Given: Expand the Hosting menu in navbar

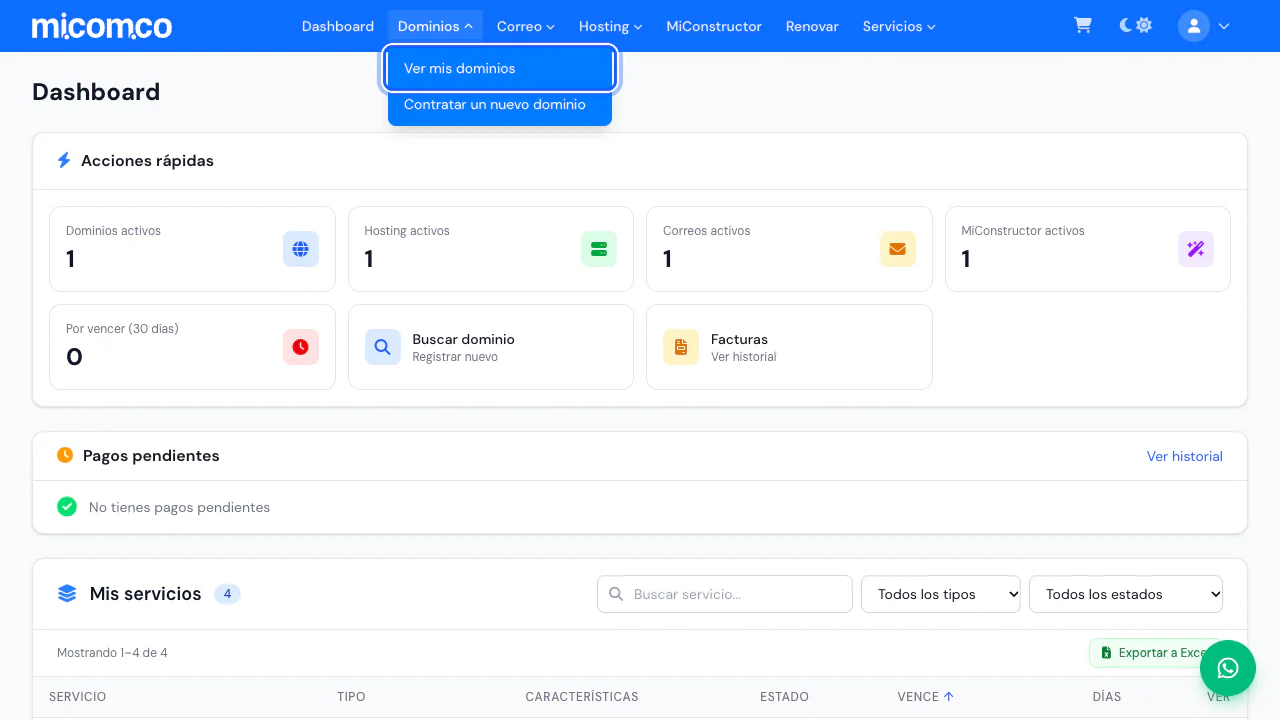Looking at the screenshot, I should tap(610, 26).
